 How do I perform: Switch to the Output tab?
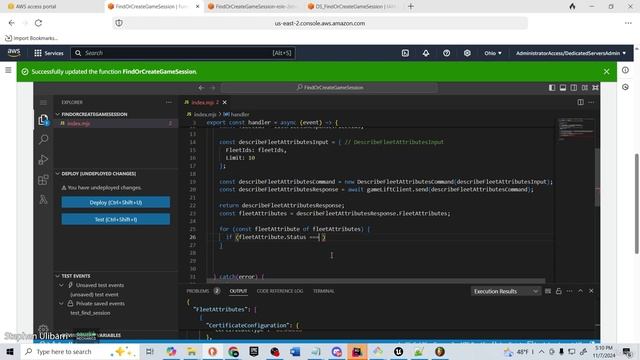[x=238, y=291]
